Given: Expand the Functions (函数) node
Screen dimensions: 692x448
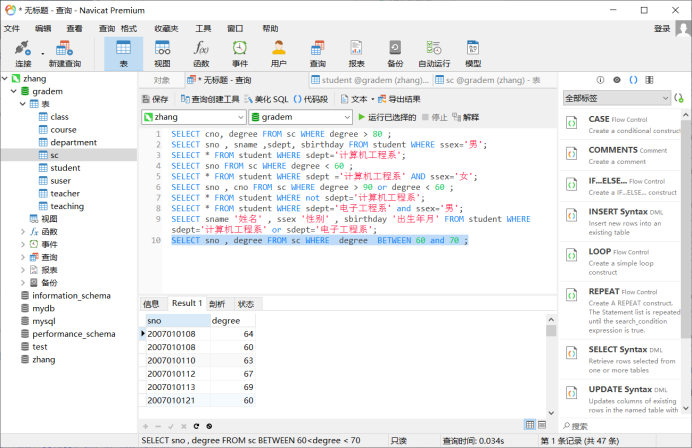Looking at the screenshot, I should click(23, 231).
